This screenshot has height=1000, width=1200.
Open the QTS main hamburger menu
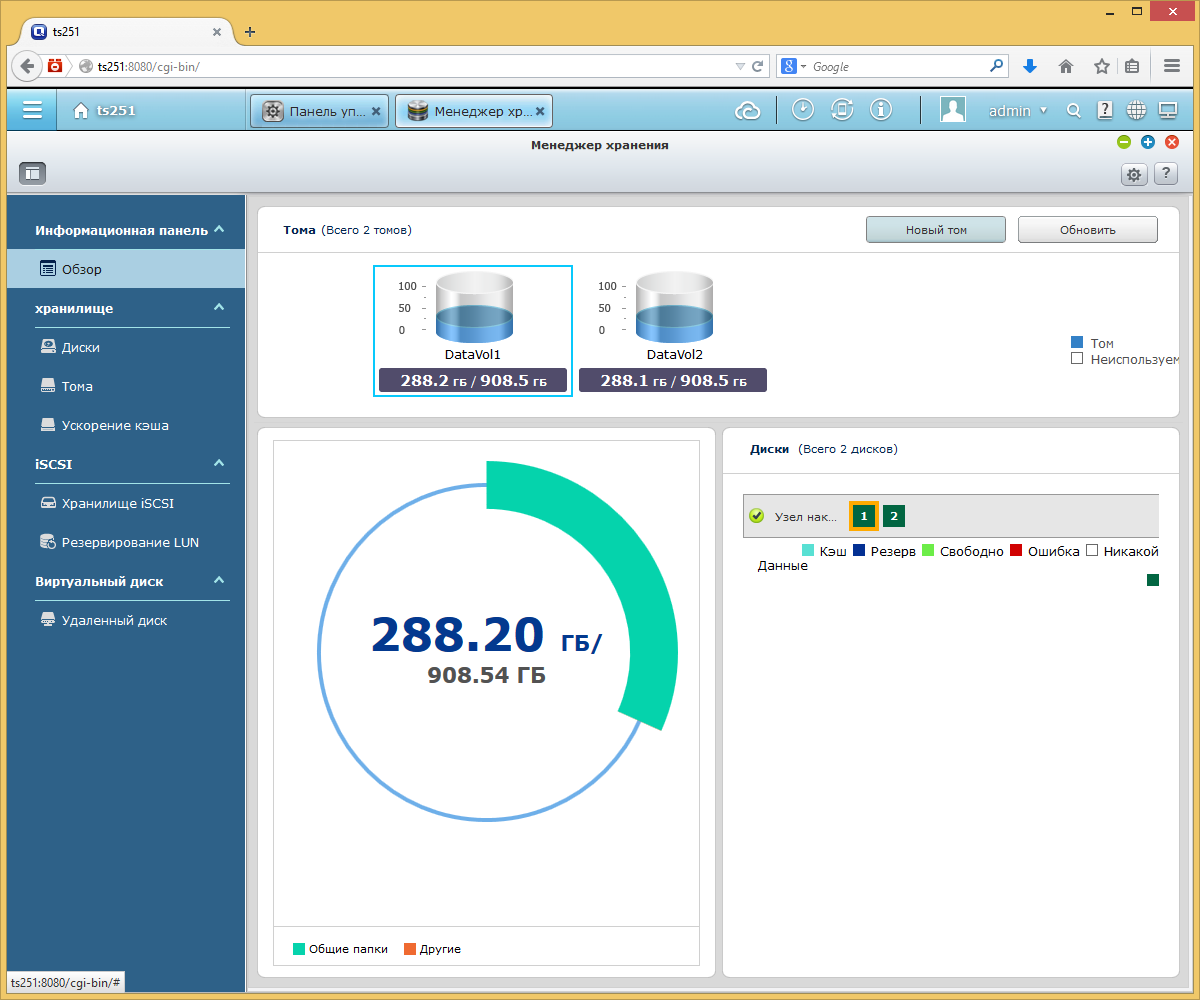coord(32,110)
